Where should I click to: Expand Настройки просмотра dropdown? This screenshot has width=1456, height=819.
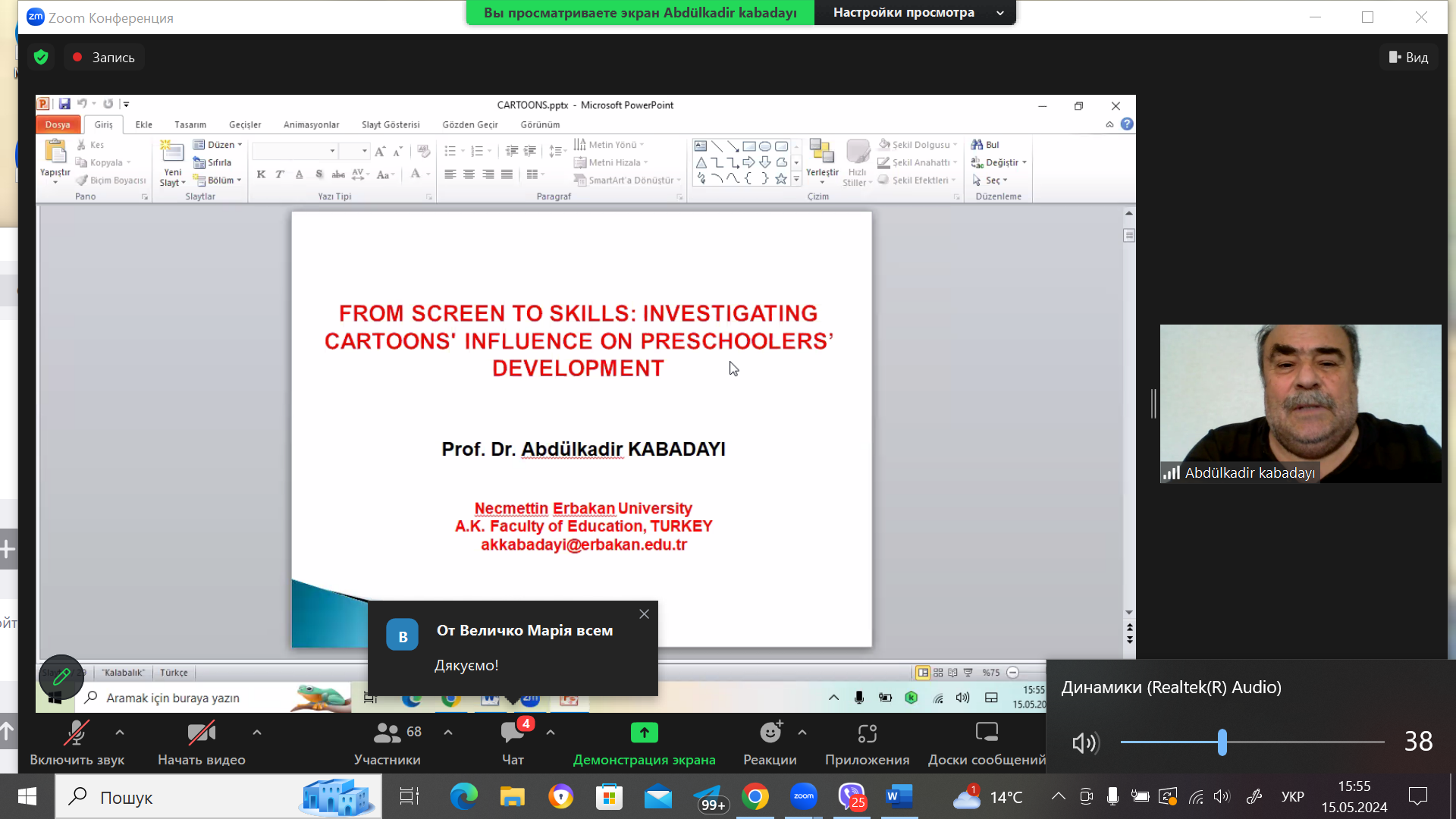tap(915, 13)
